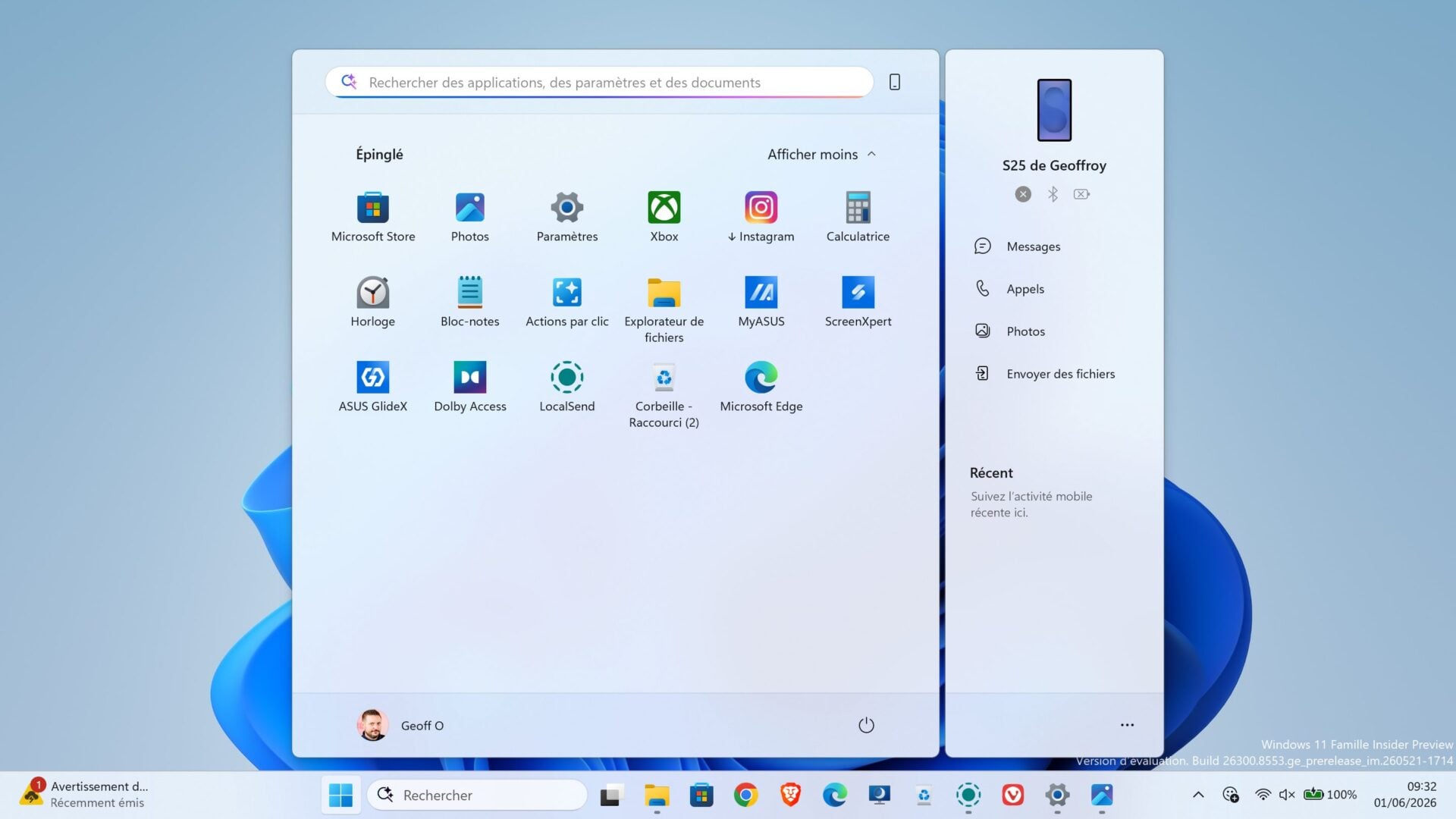
Task: Launch ASUS GlideX
Action: (x=373, y=388)
